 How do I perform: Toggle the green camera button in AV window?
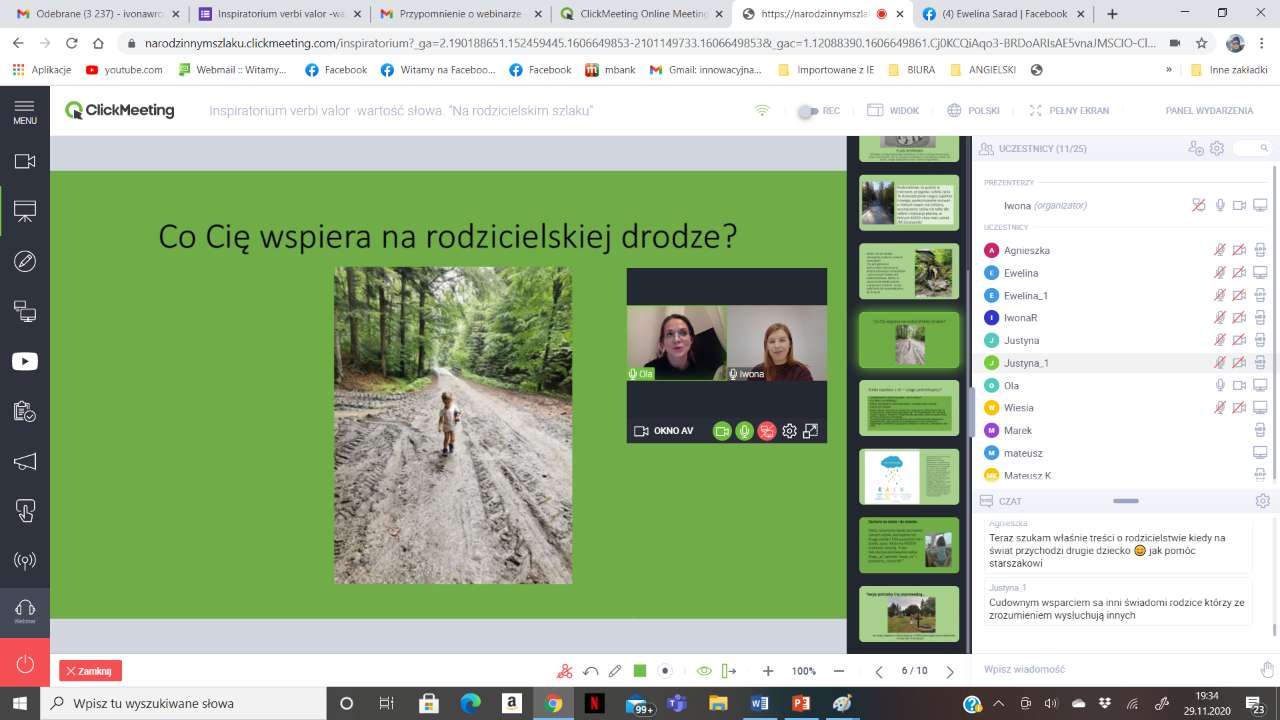(x=721, y=431)
